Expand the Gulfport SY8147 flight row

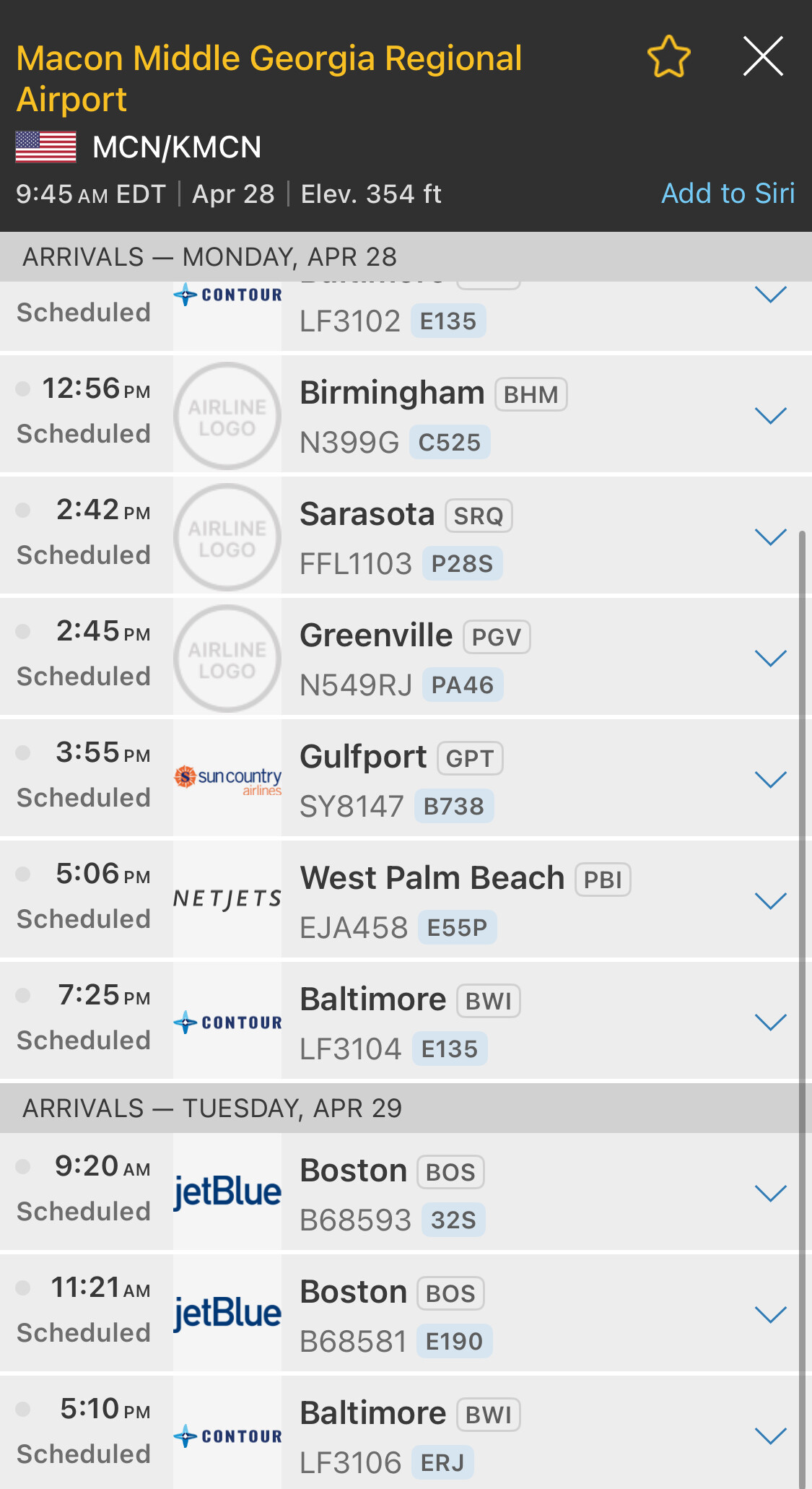[770, 780]
